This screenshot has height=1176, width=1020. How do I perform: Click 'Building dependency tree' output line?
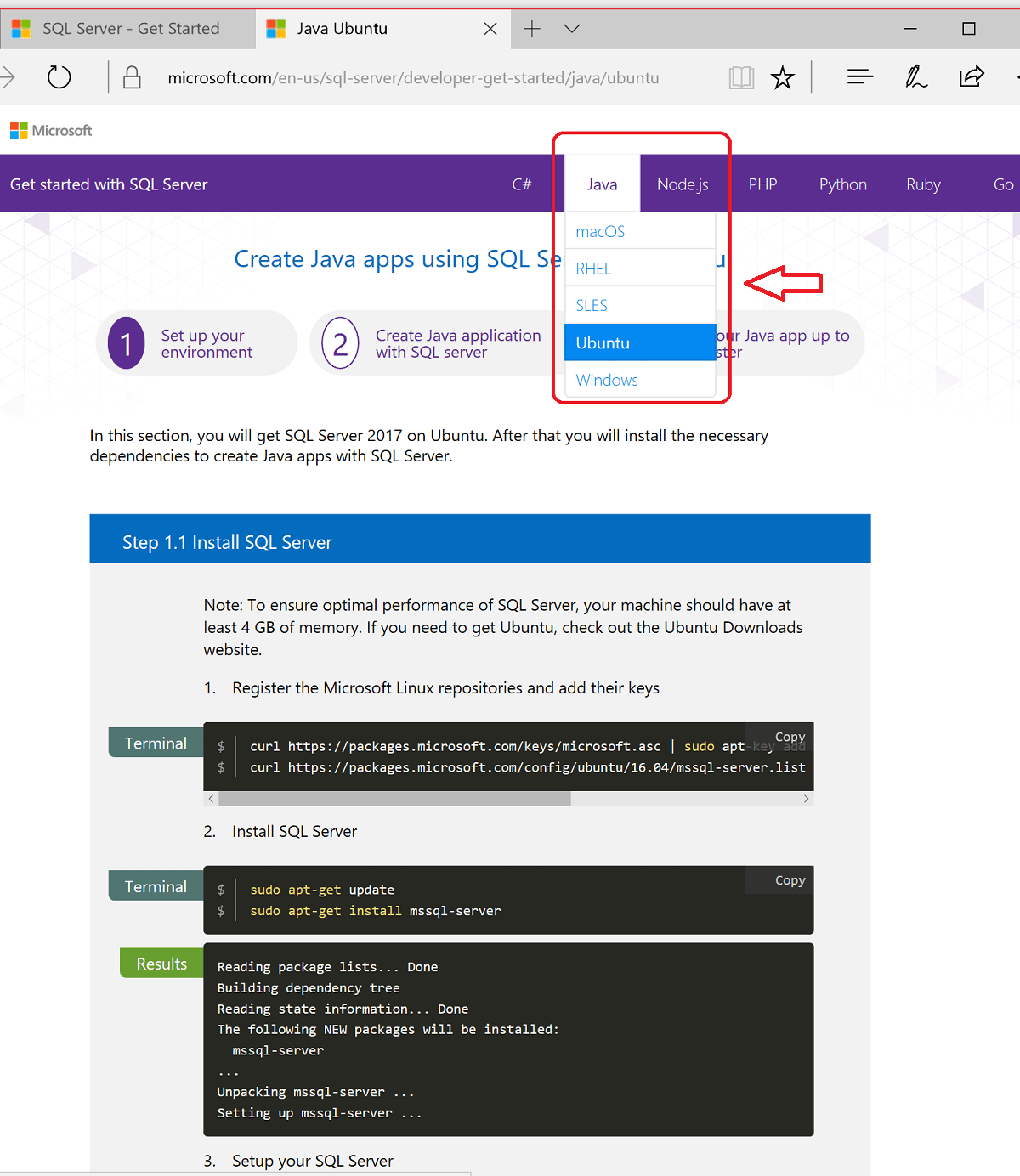click(x=309, y=988)
